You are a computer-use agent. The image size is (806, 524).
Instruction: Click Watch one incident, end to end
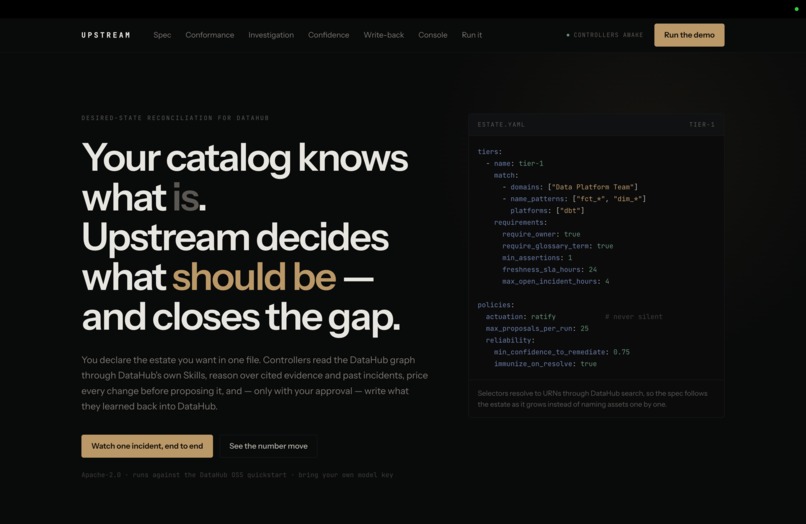click(147, 446)
